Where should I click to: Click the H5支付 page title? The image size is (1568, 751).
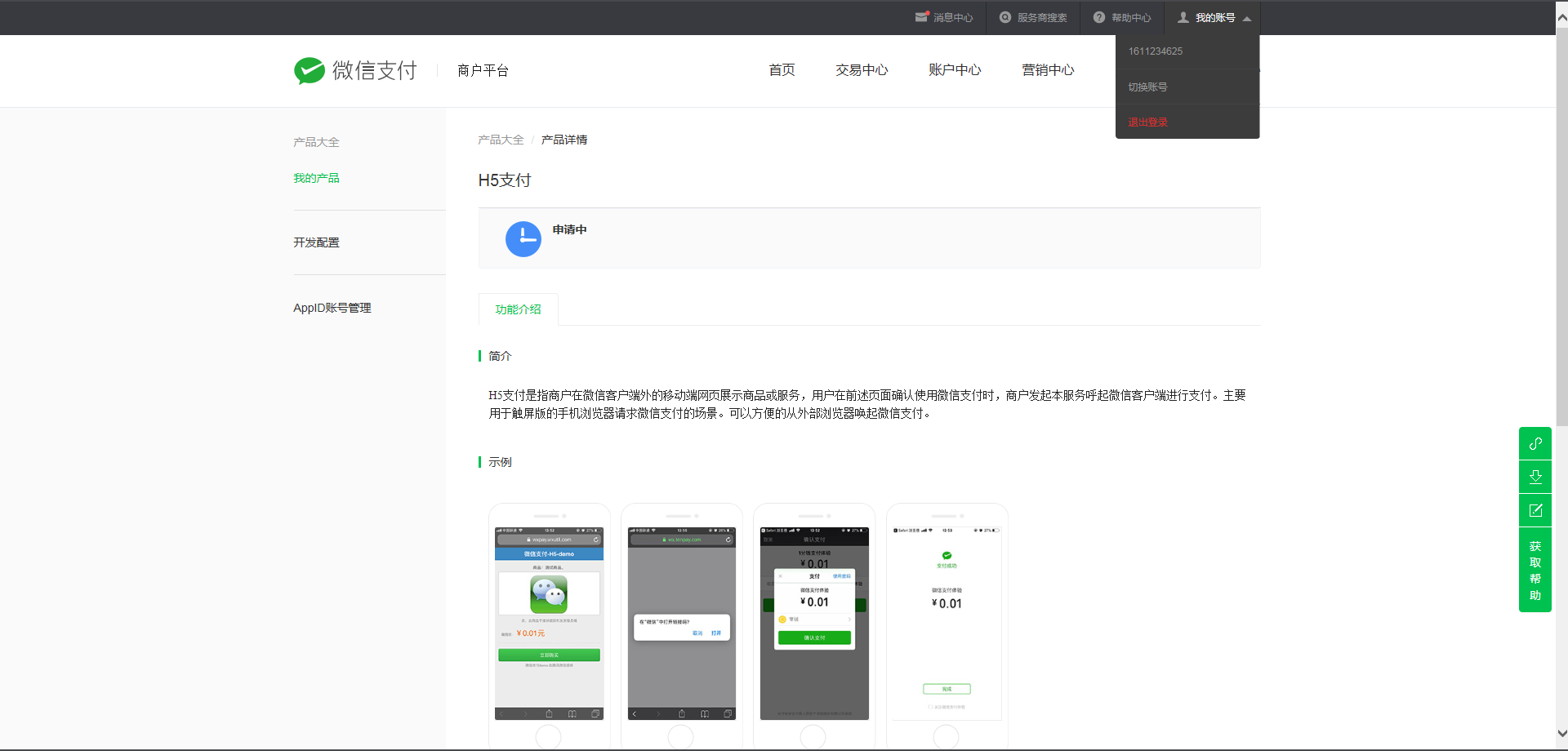click(505, 180)
